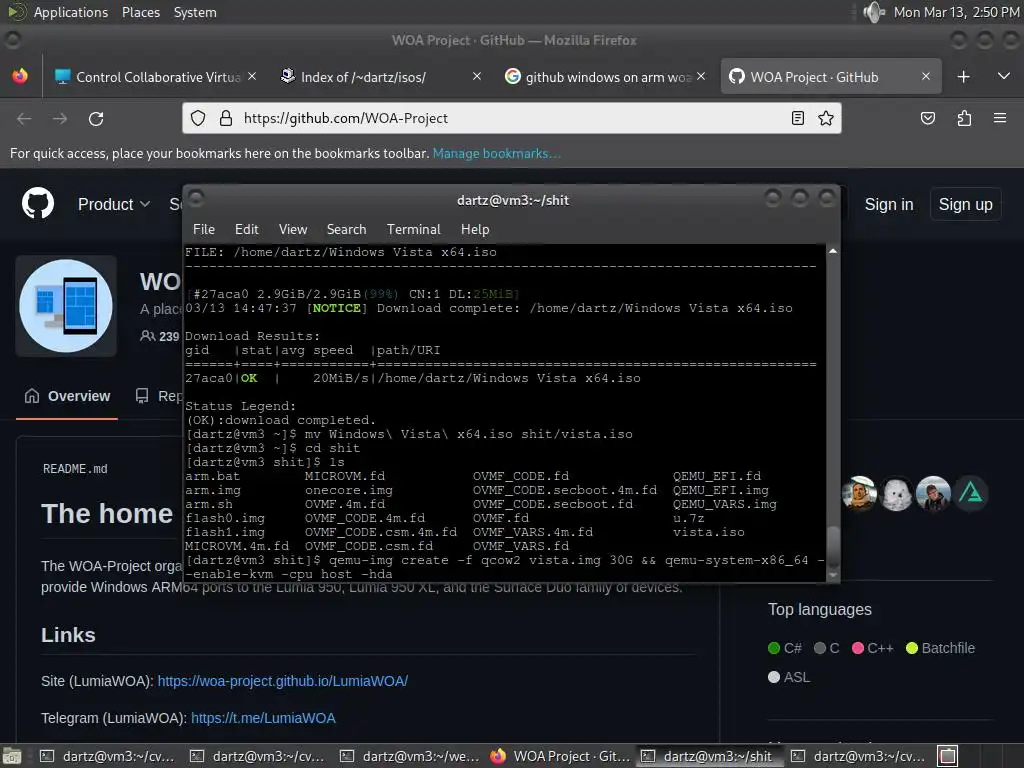The image size is (1024, 768).
Task: Open the green triangle logo member avatar
Action: [x=970, y=493]
